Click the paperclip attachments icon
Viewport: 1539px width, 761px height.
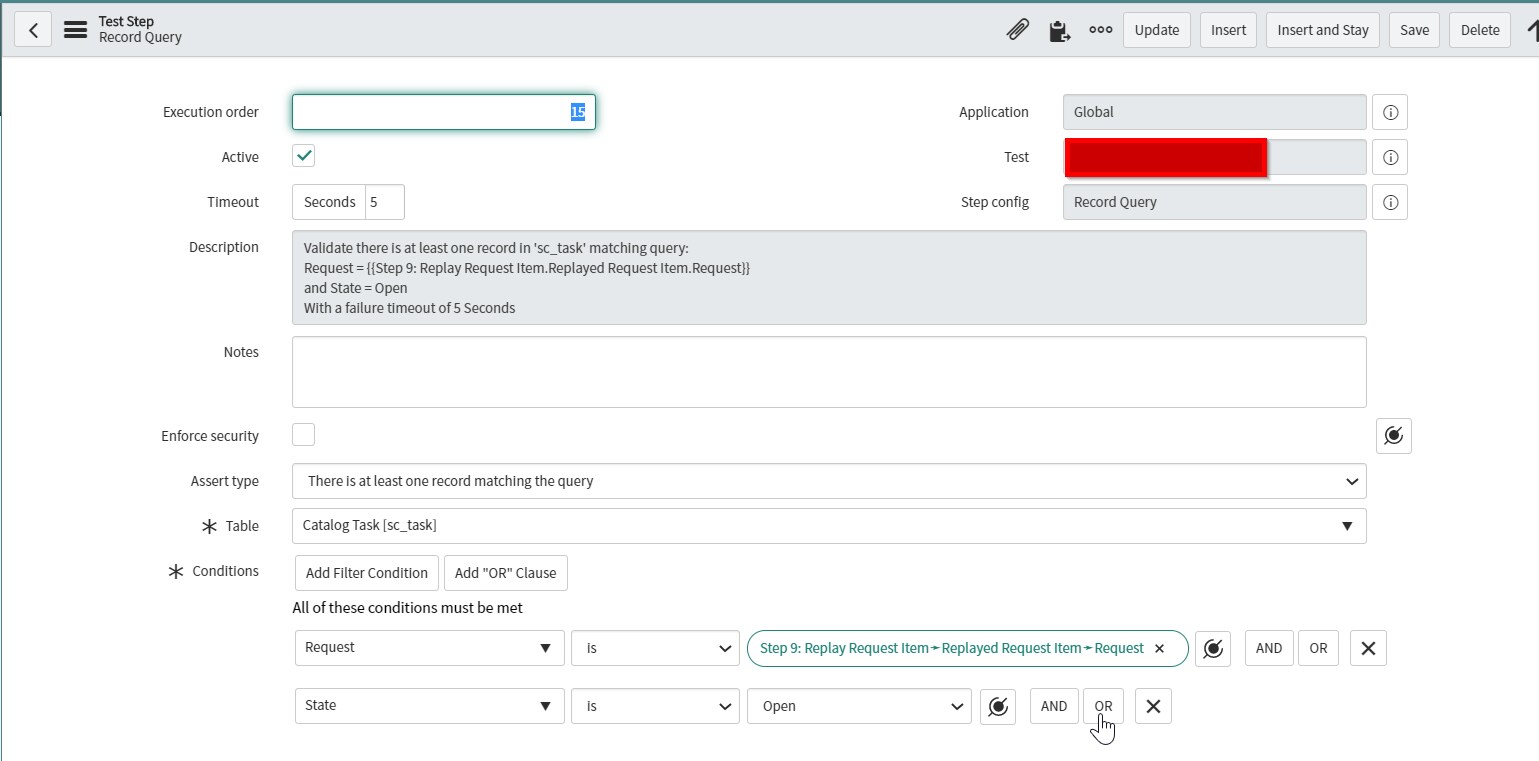click(x=1017, y=30)
